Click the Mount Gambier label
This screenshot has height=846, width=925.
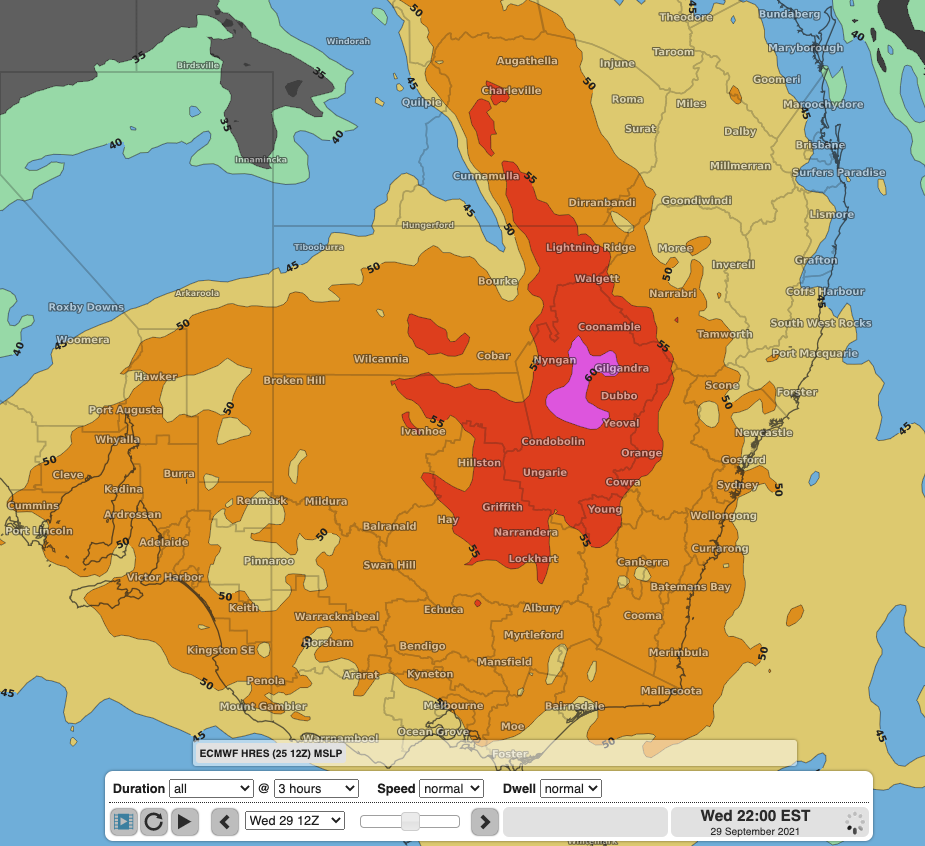263,706
